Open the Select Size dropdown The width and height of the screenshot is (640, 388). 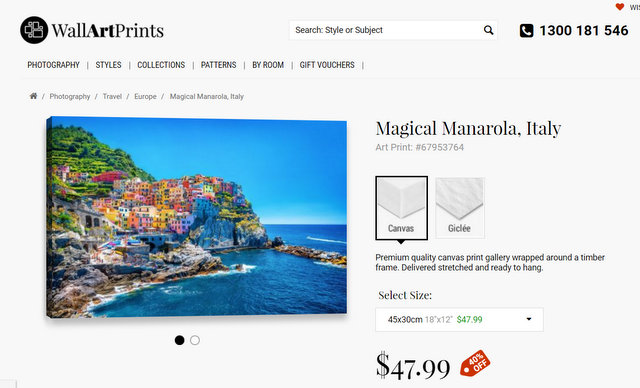tap(459, 319)
